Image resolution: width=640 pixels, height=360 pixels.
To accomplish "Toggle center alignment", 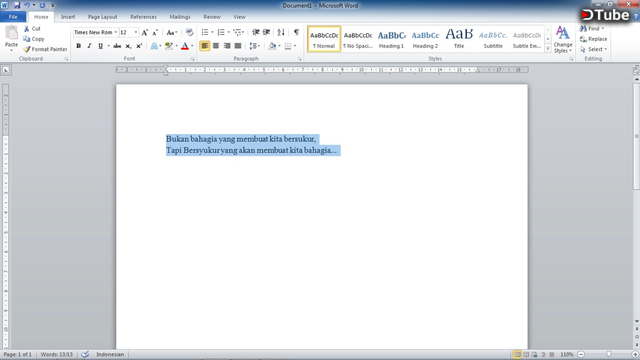I will point(216,46).
